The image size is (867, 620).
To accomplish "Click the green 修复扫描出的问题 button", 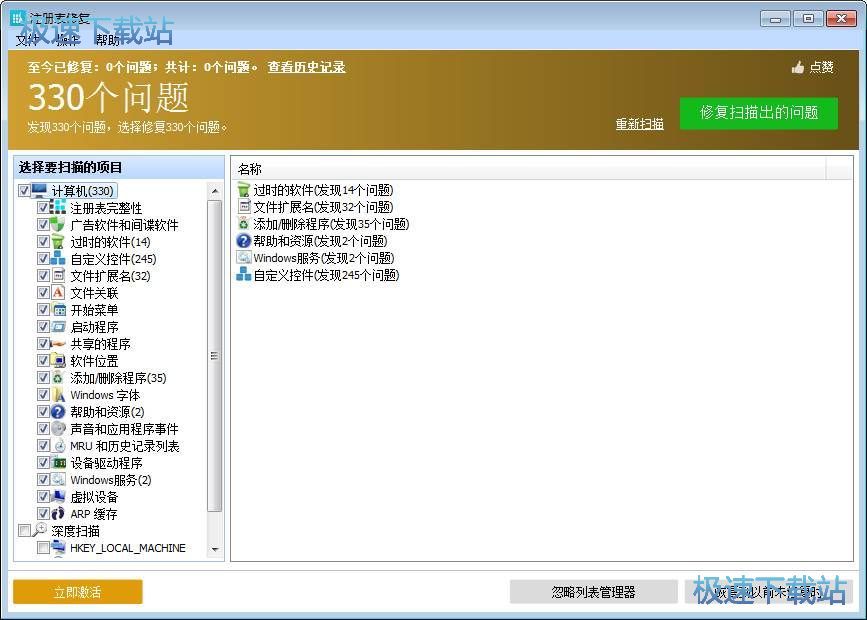I will click(758, 113).
